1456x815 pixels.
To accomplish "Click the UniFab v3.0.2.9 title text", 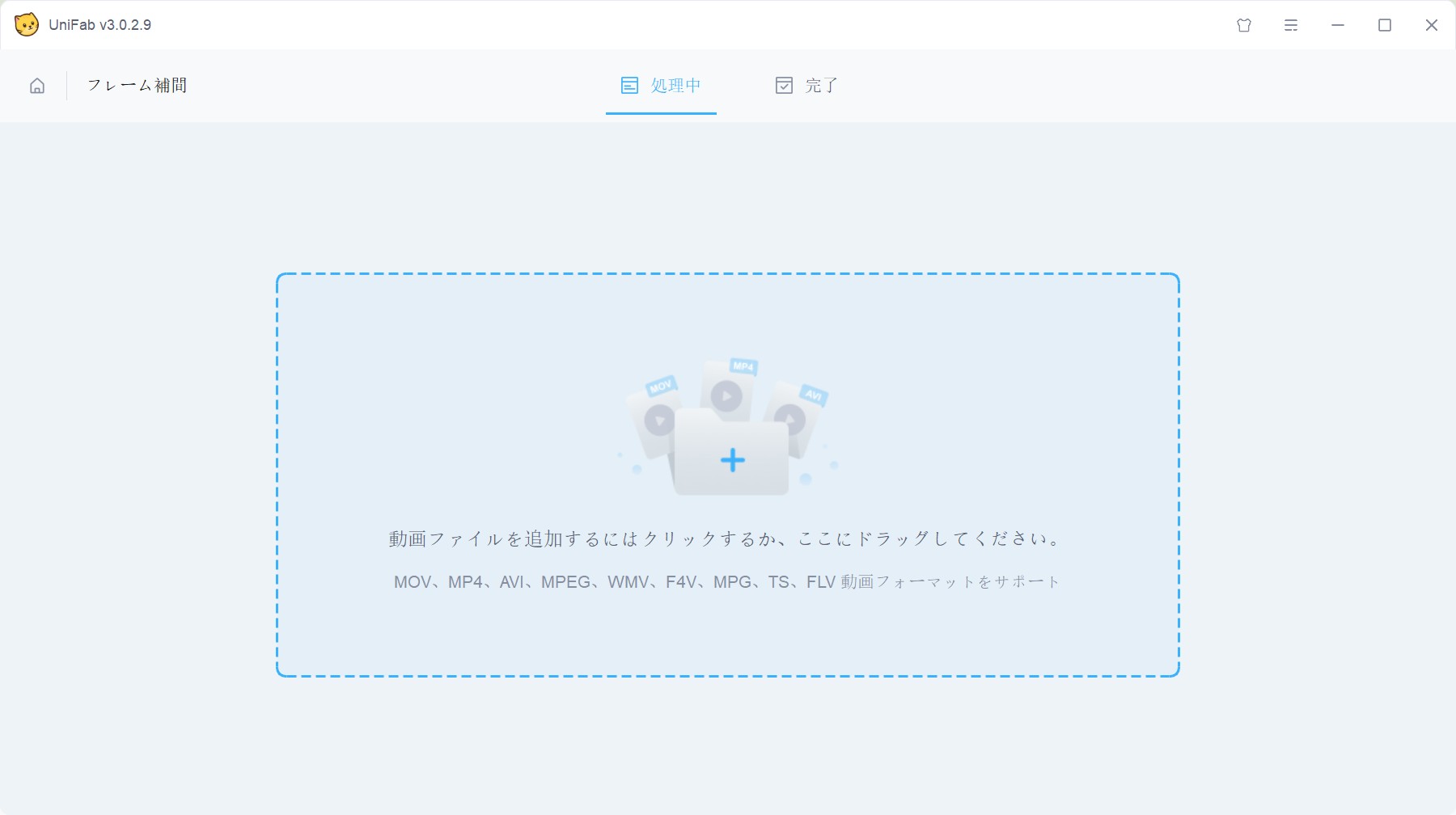I will [99, 24].
